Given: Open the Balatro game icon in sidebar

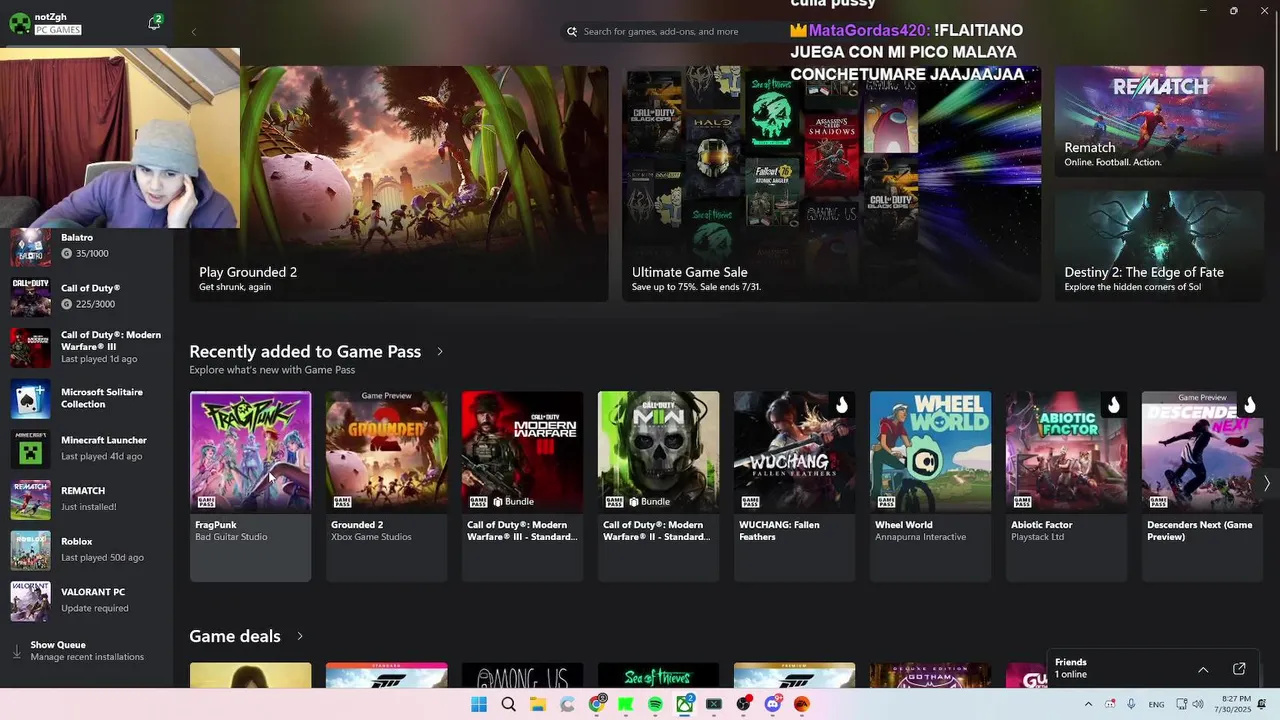Looking at the screenshot, I should [30, 246].
